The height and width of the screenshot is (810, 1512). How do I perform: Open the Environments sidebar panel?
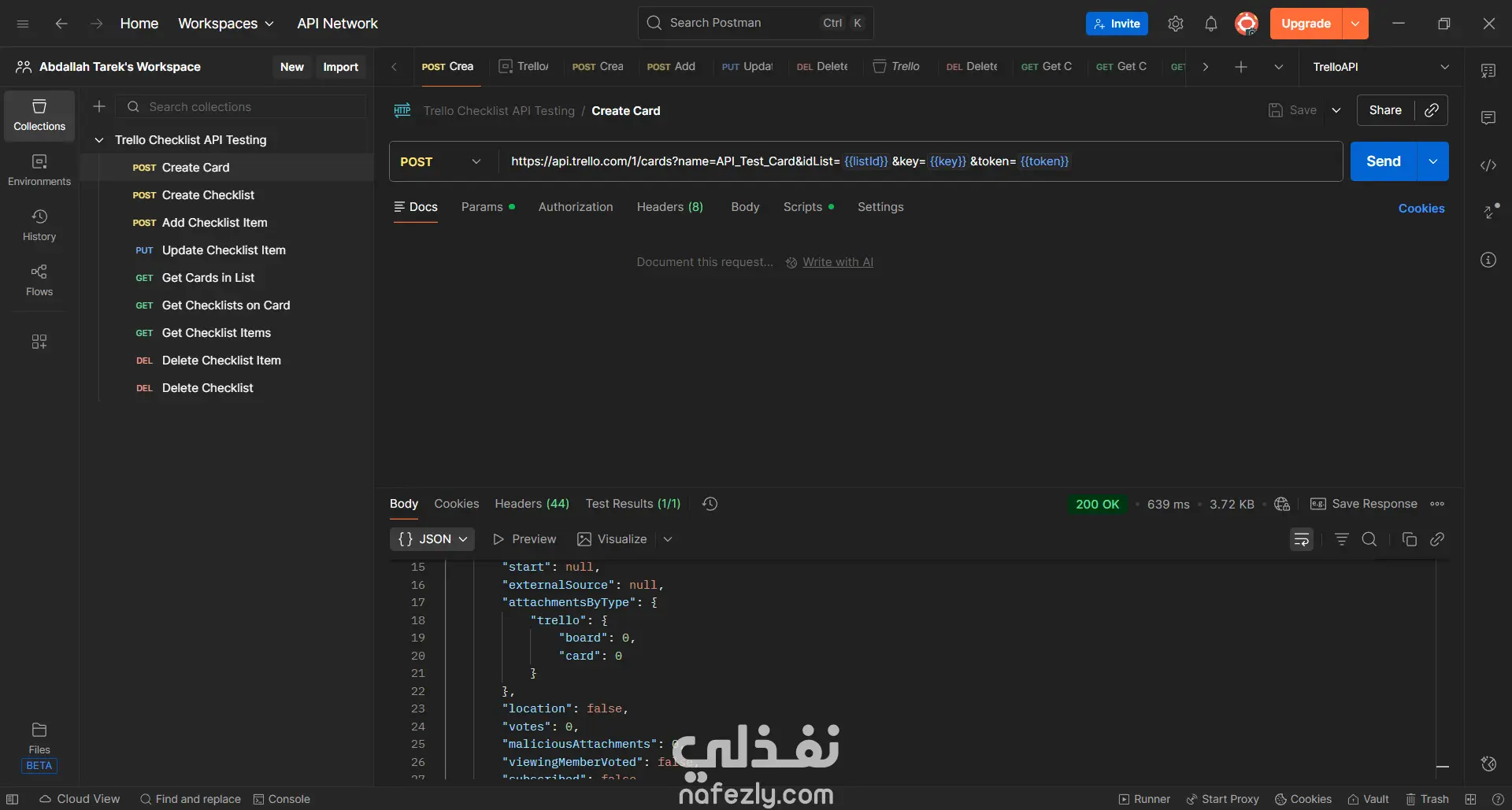click(x=39, y=170)
